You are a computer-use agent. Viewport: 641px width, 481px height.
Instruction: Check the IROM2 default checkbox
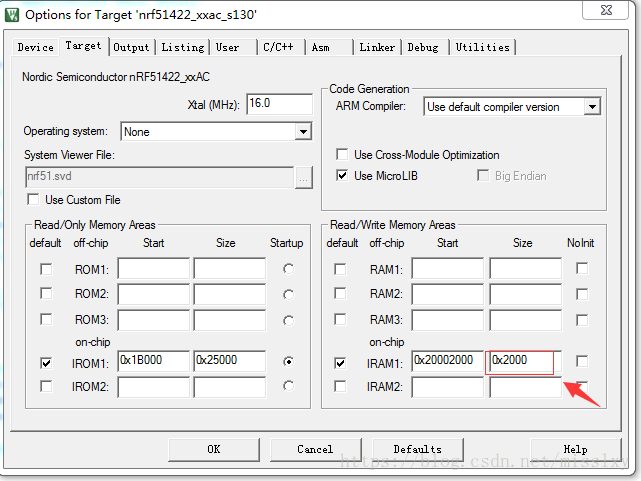click(46, 386)
